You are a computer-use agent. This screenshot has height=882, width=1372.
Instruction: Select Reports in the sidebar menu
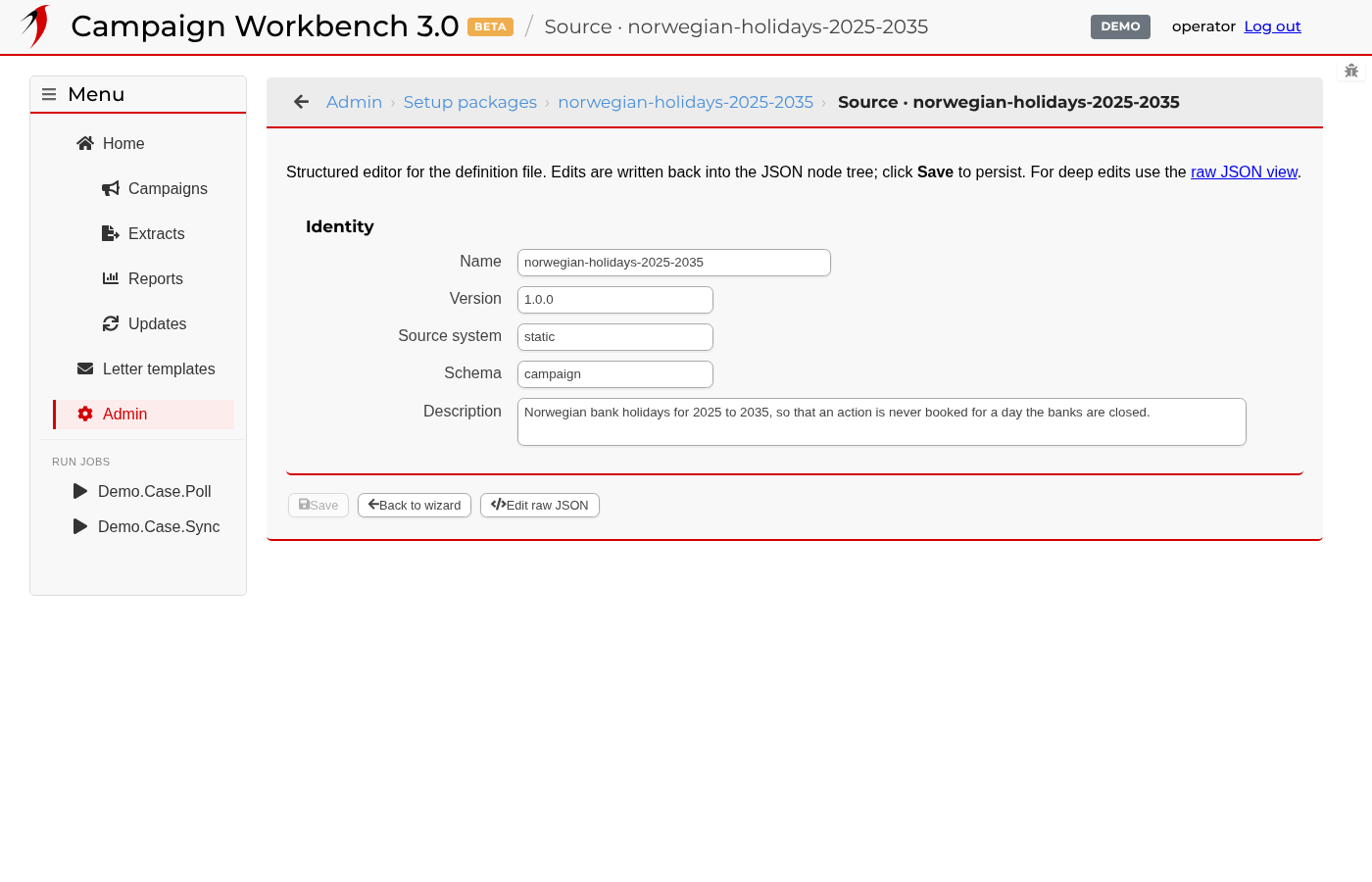156,278
